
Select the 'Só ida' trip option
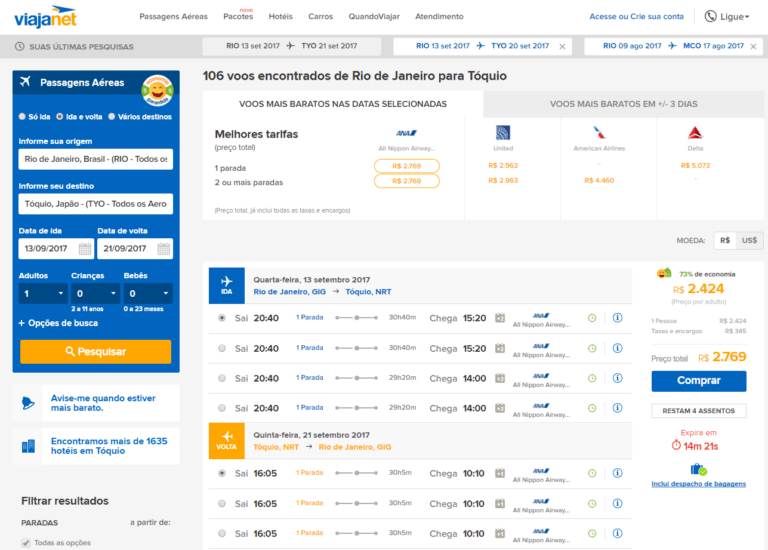tap(23, 116)
